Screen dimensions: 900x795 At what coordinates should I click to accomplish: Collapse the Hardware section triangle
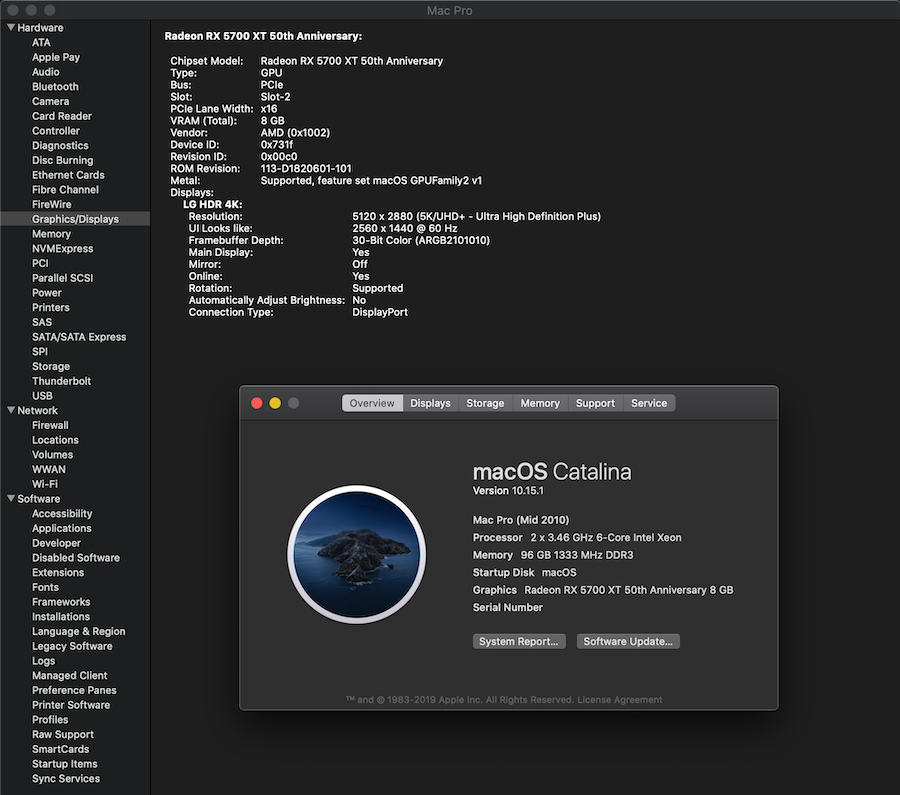pyautogui.click(x=11, y=27)
